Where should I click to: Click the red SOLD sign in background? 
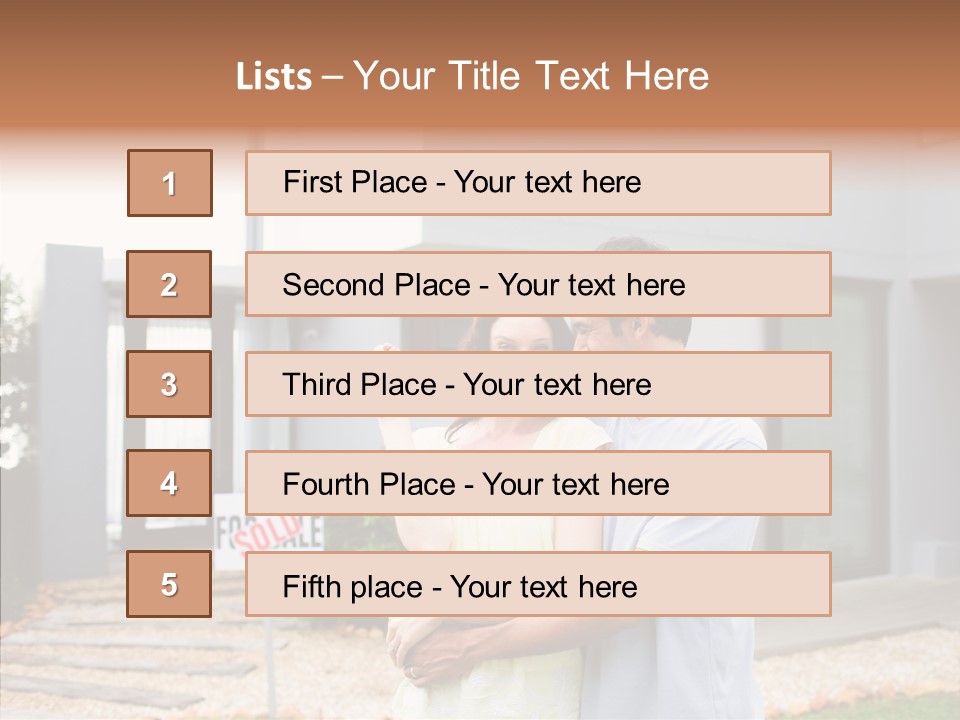[268, 530]
